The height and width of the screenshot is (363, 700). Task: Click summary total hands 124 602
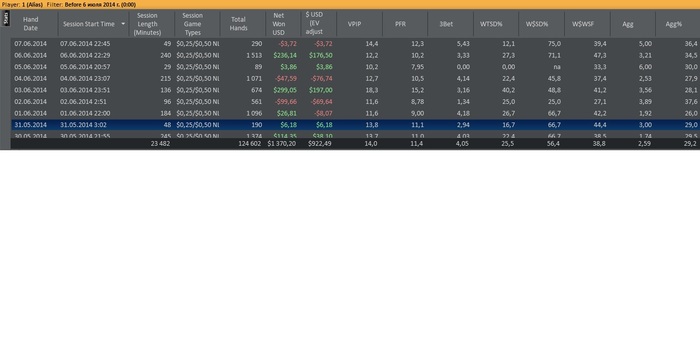[x=250, y=144]
